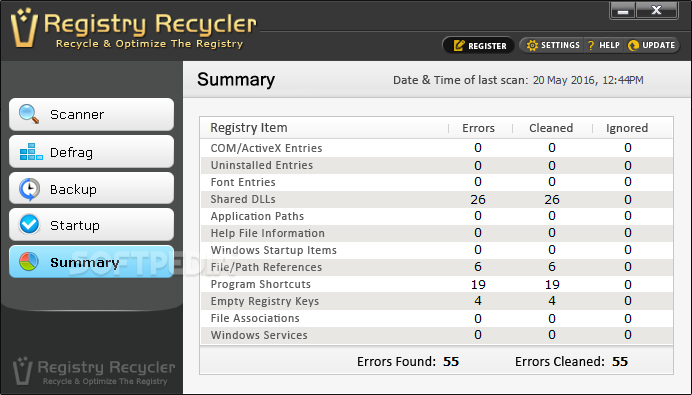Click the Program Shortcuts cleaned value 19

click(552, 284)
